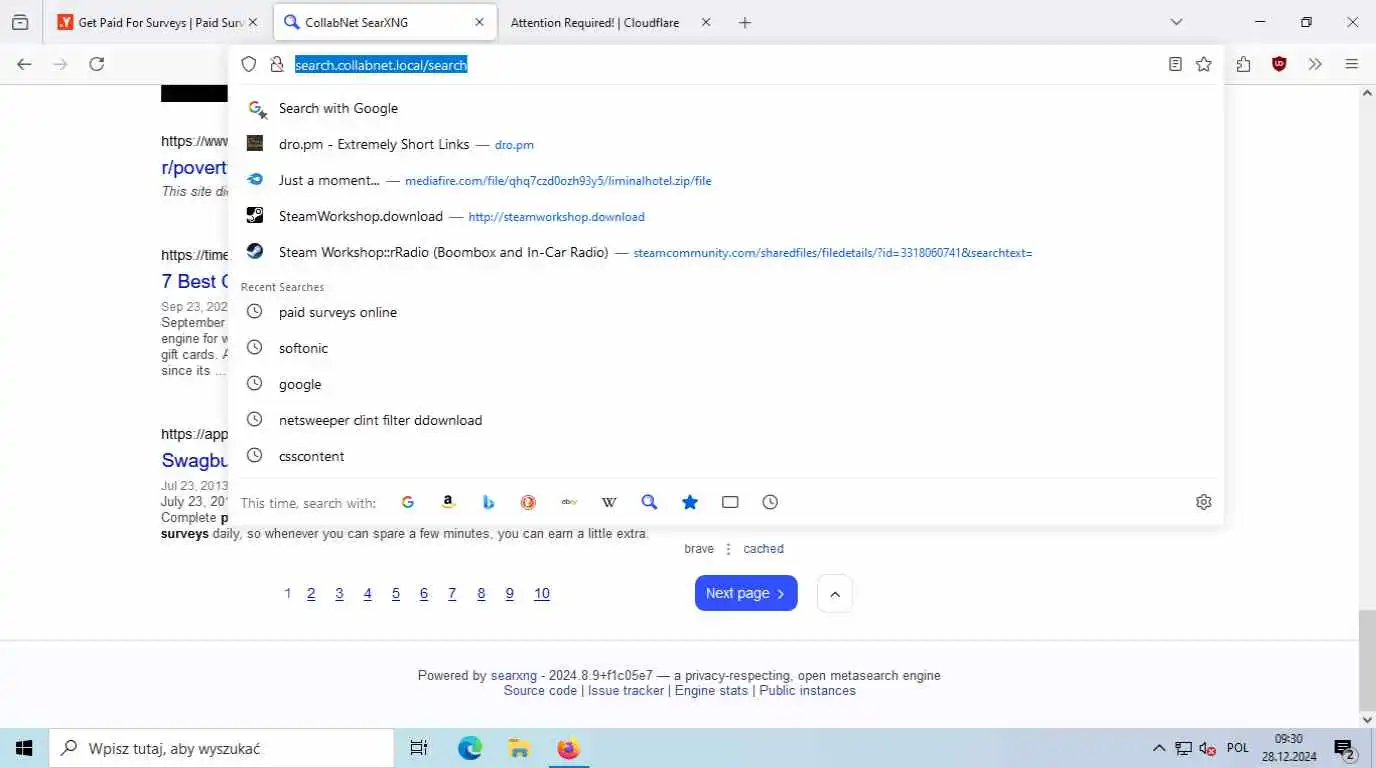This screenshot has height=768, width=1376.
Task: Switch to Attention Required Cloudflare tab
Action: tap(610, 22)
